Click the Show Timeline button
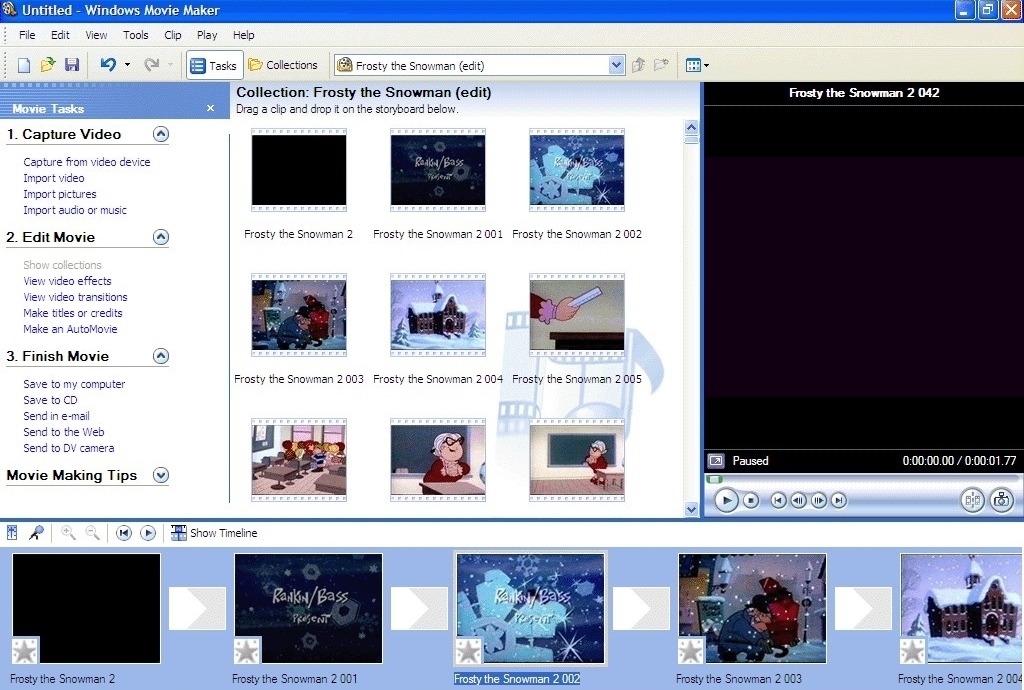This screenshot has height=690, width=1024. coord(214,533)
